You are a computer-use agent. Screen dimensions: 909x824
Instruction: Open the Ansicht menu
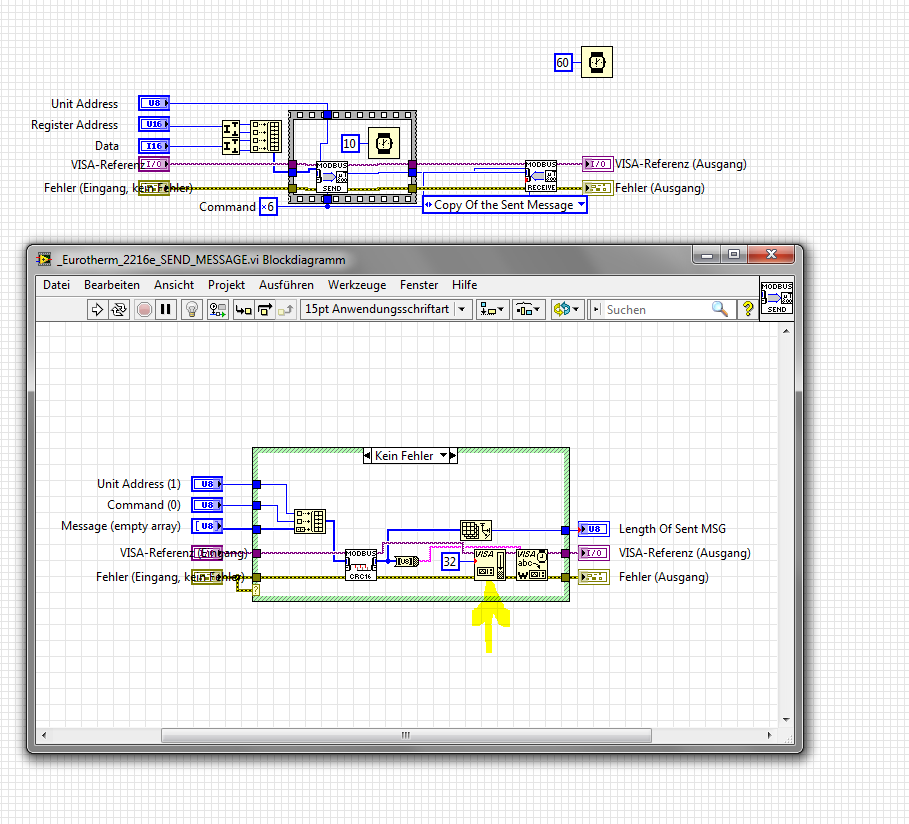(x=174, y=285)
